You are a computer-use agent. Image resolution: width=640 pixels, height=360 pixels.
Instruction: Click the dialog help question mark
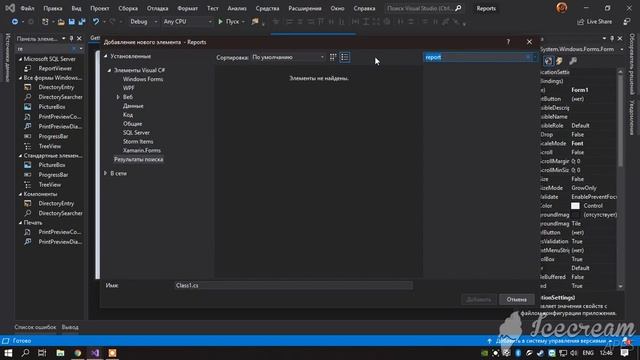[508, 42]
